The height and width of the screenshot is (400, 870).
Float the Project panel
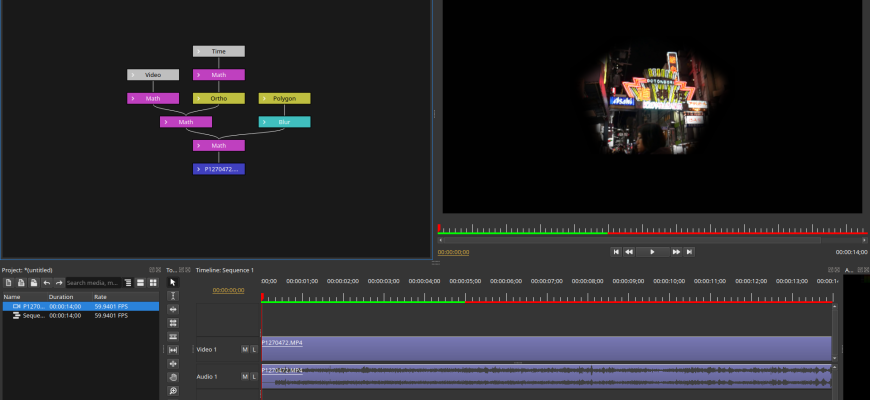[151, 270]
